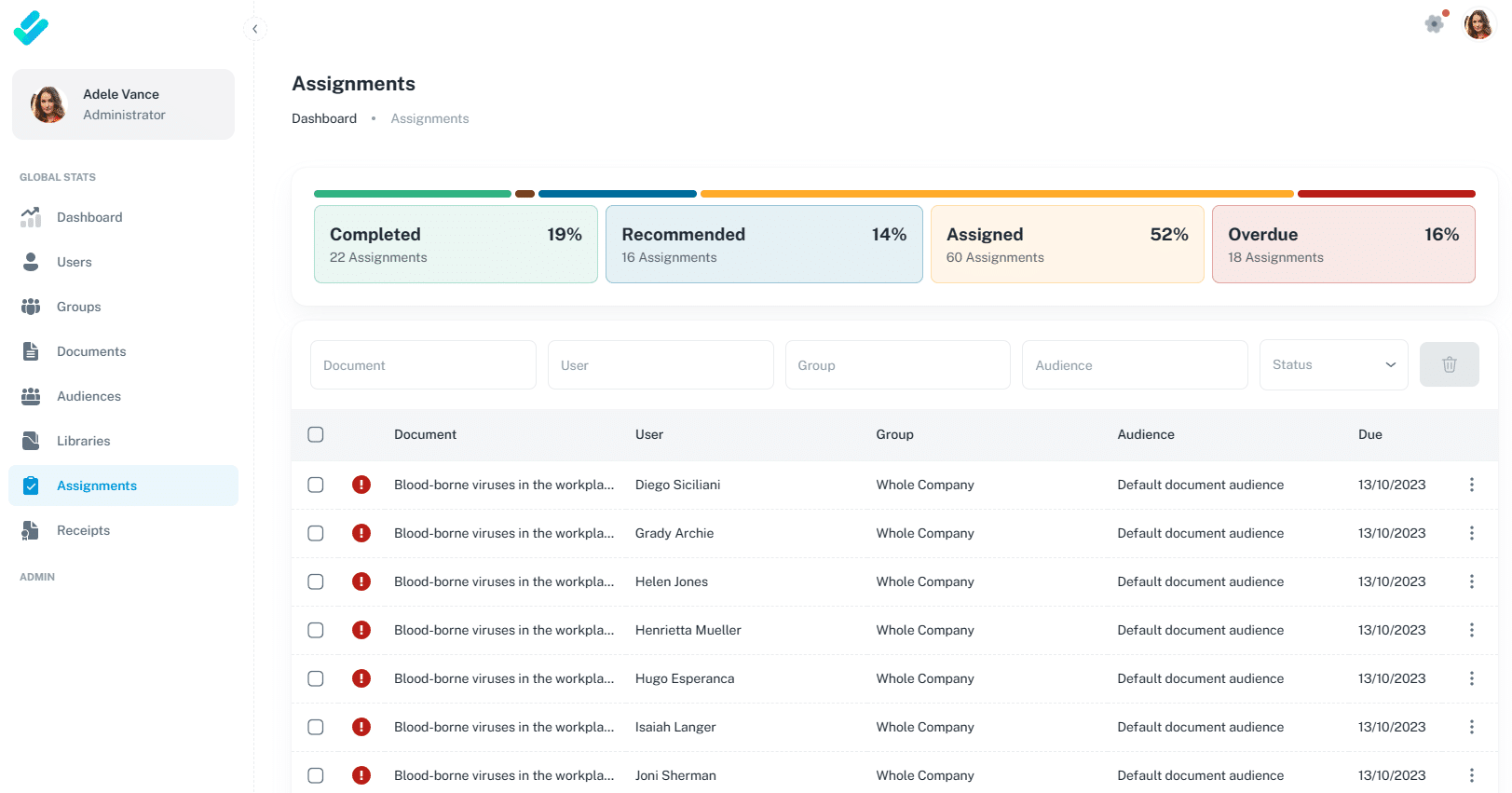Open row actions menu for Diego Siciliani
This screenshot has height=793, width=1512.
click(x=1472, y=485)
